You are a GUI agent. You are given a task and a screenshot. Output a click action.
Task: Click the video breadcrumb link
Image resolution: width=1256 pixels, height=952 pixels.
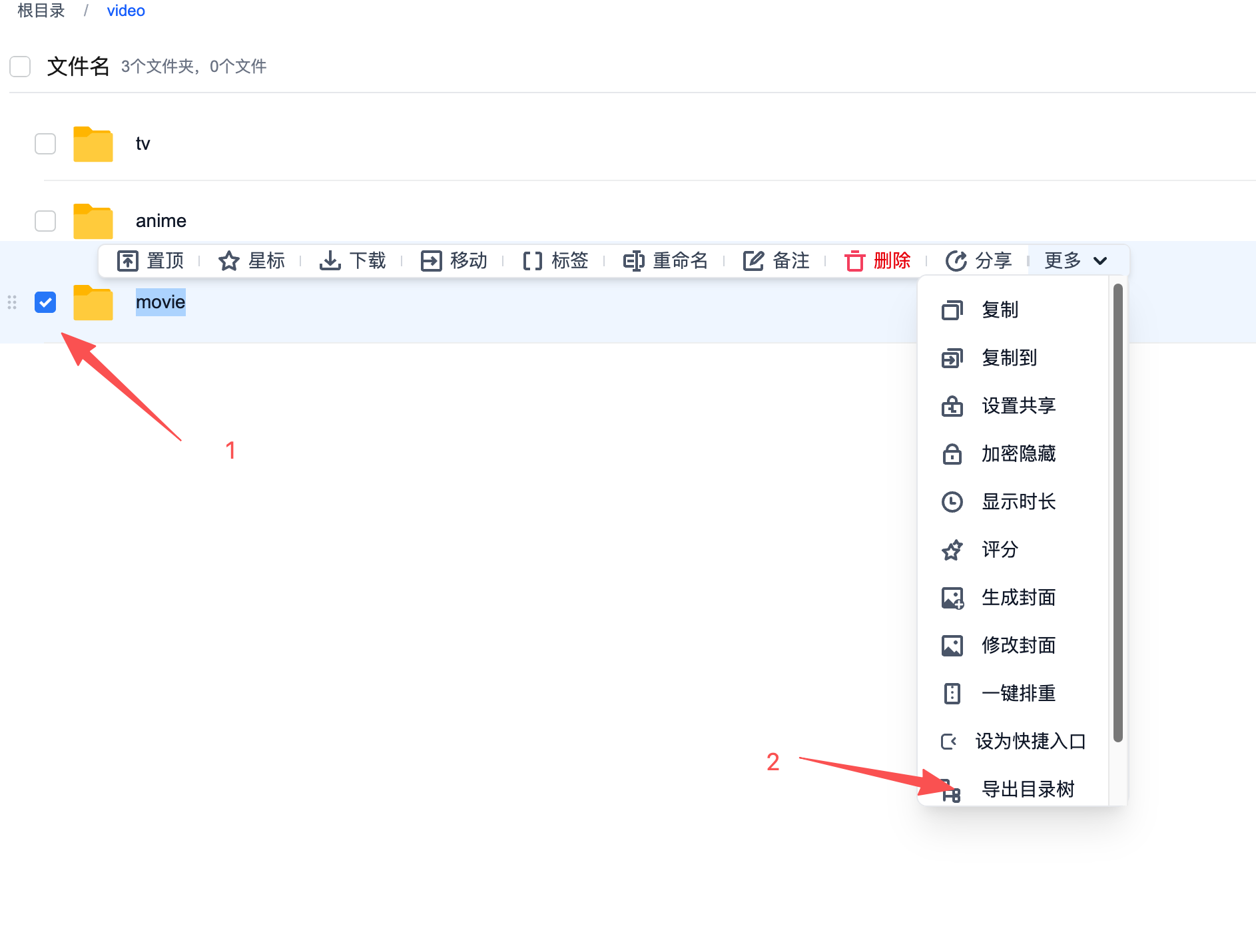(126, 11)
